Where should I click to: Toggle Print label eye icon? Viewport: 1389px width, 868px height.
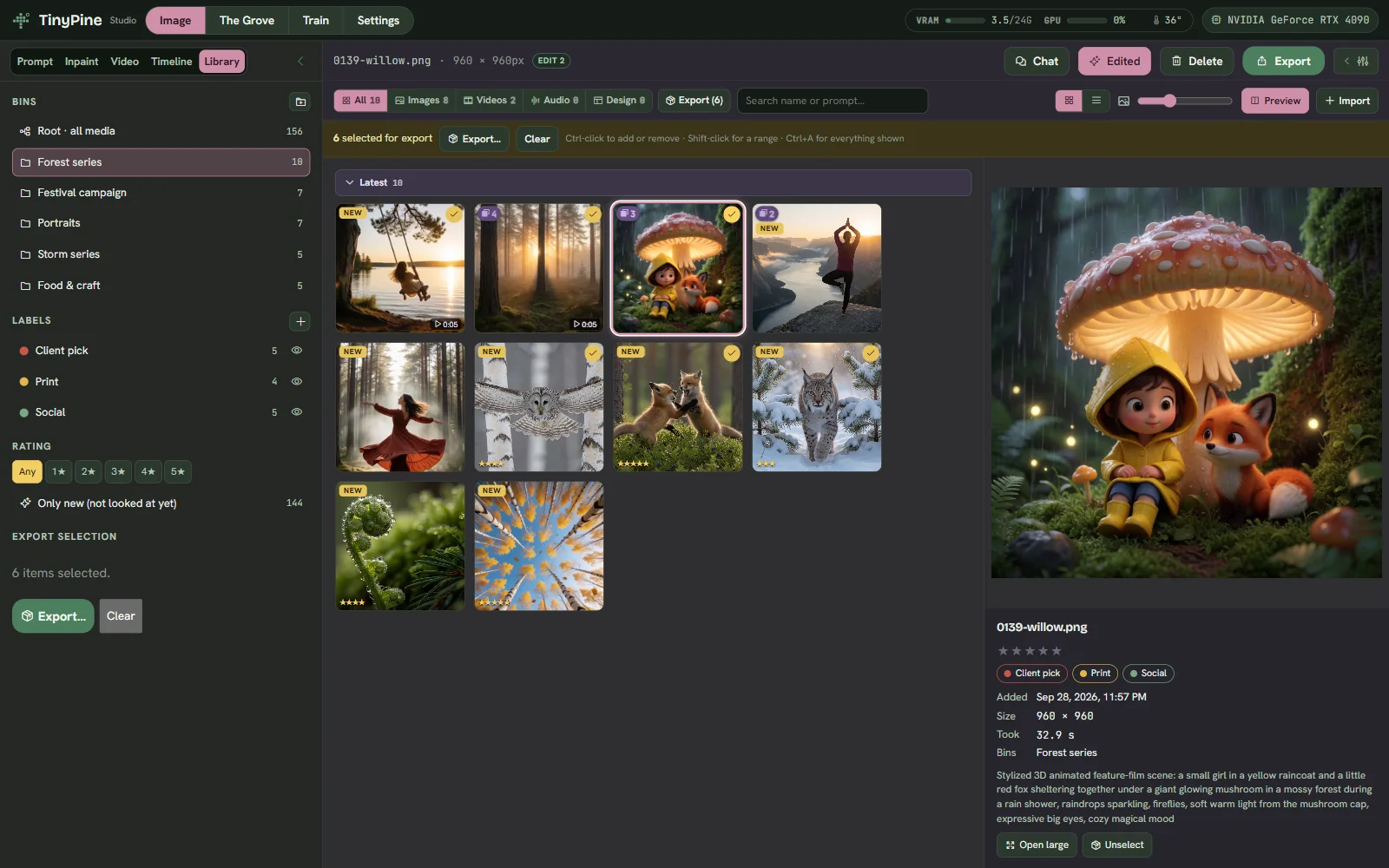point(297,381)
